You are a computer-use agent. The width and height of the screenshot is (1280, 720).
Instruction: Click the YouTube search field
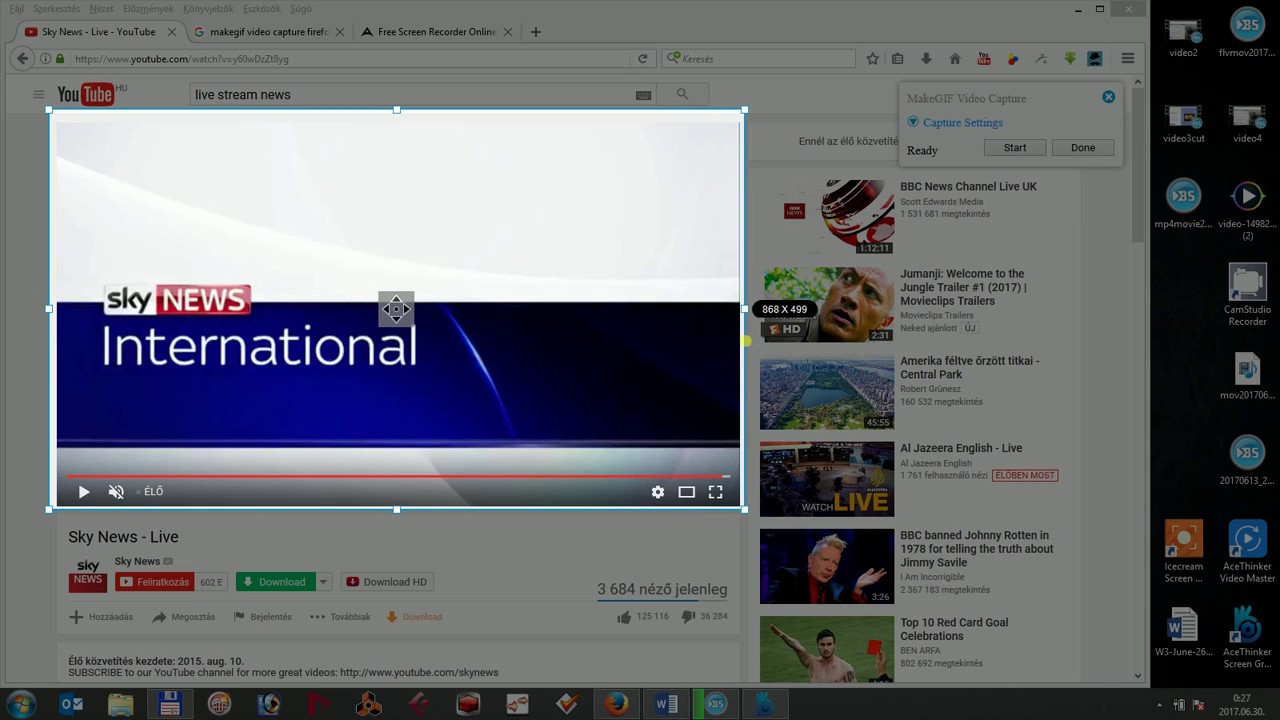point(410,95)
